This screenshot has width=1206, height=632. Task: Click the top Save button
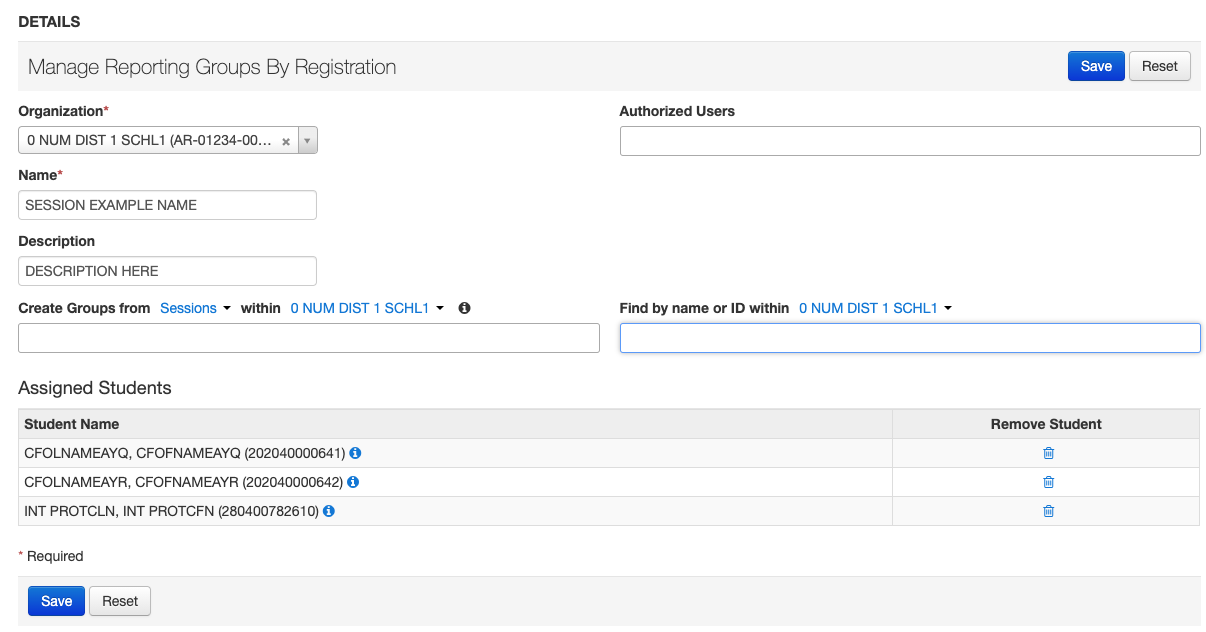(x=1096, y=66)
